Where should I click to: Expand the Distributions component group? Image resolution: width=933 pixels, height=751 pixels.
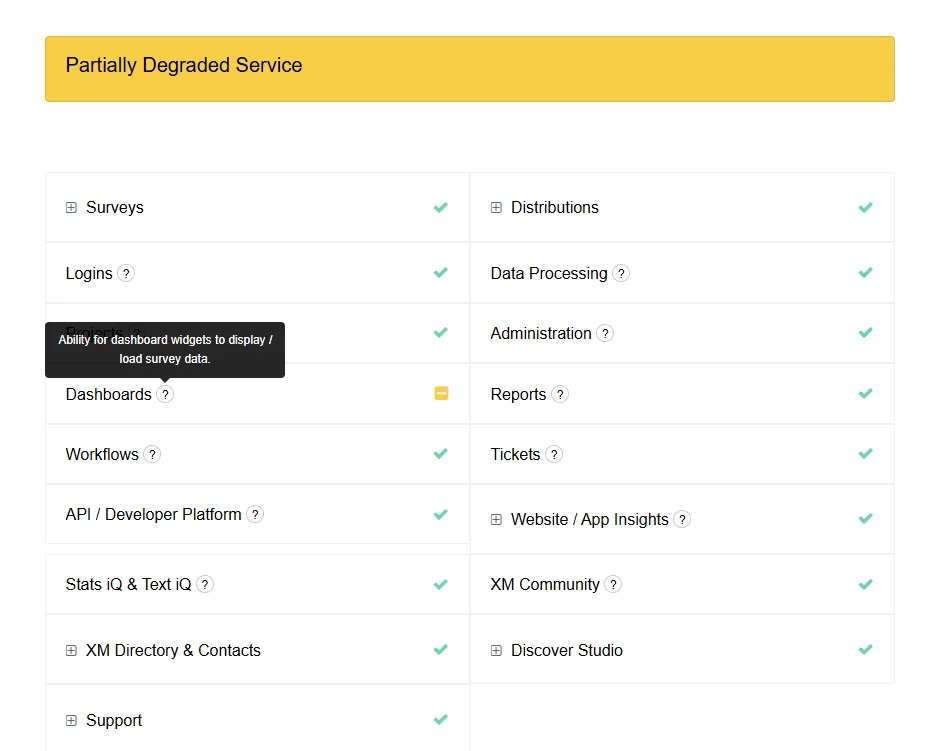pyautogui.click(x=496, y=208)
